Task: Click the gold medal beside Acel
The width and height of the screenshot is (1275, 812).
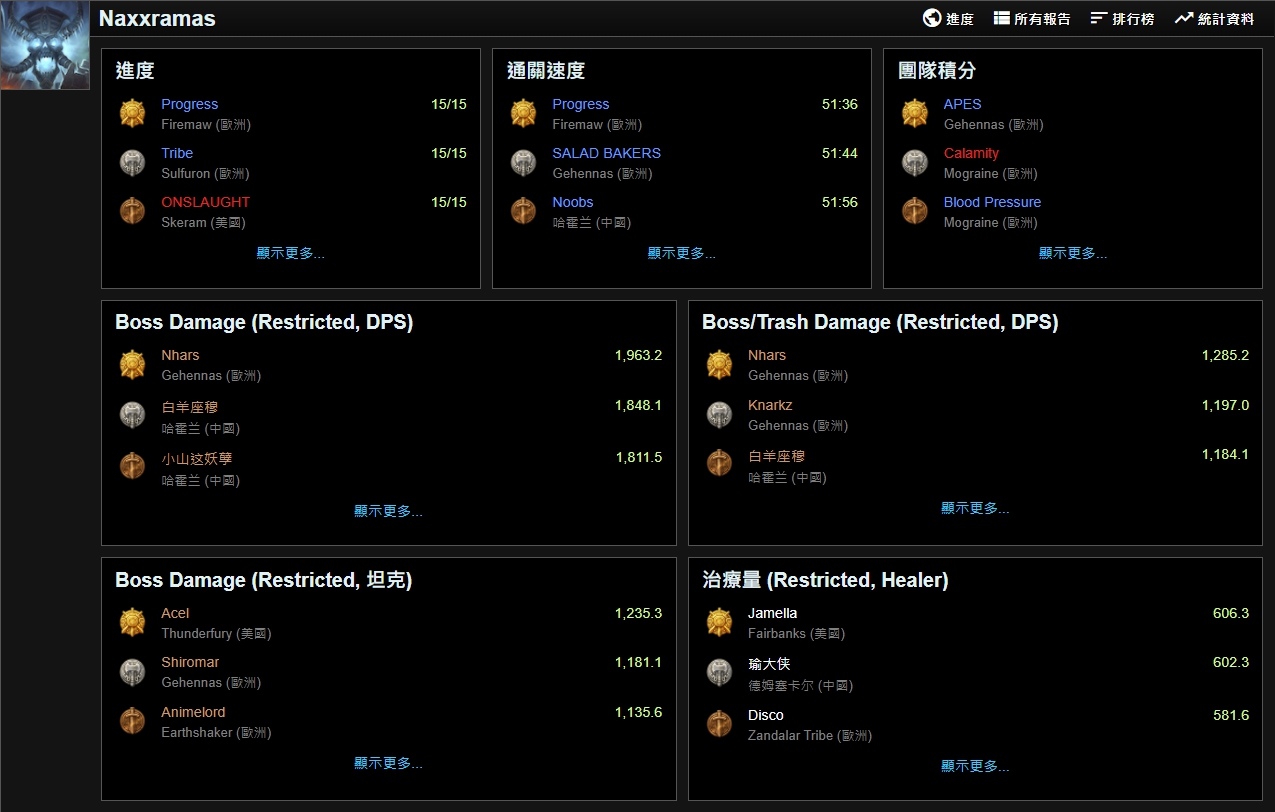Action: point(132,622)
